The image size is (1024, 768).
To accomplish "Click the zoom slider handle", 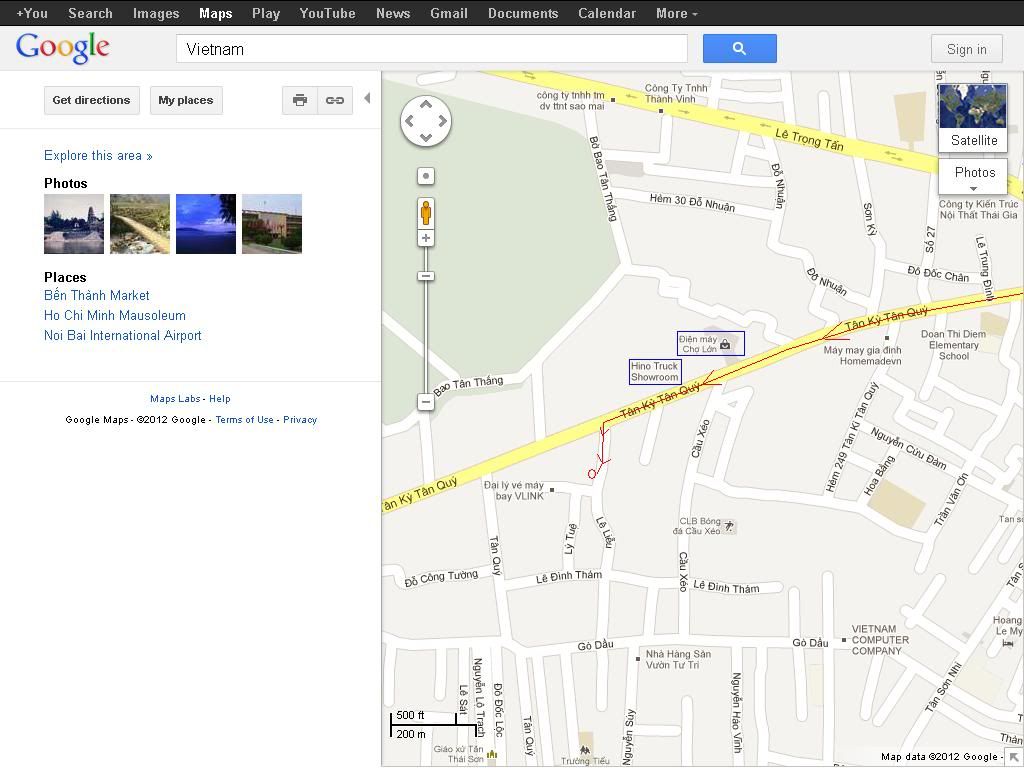I will pos(426,276).
